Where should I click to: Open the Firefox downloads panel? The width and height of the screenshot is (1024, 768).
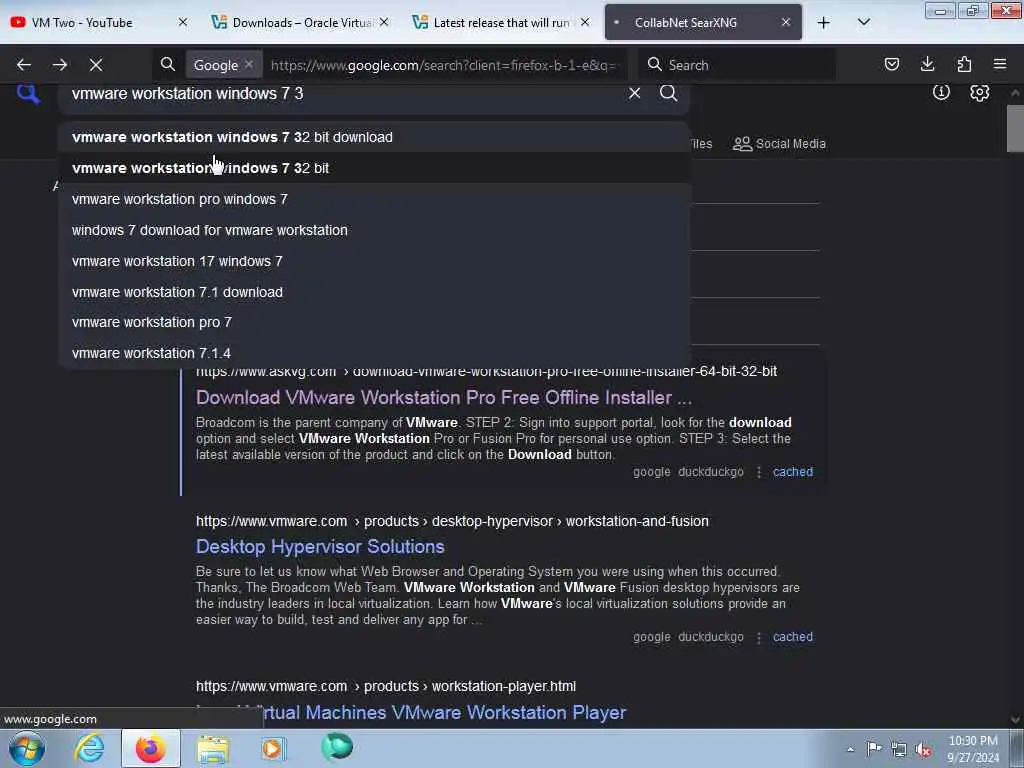tap(927, 64)
